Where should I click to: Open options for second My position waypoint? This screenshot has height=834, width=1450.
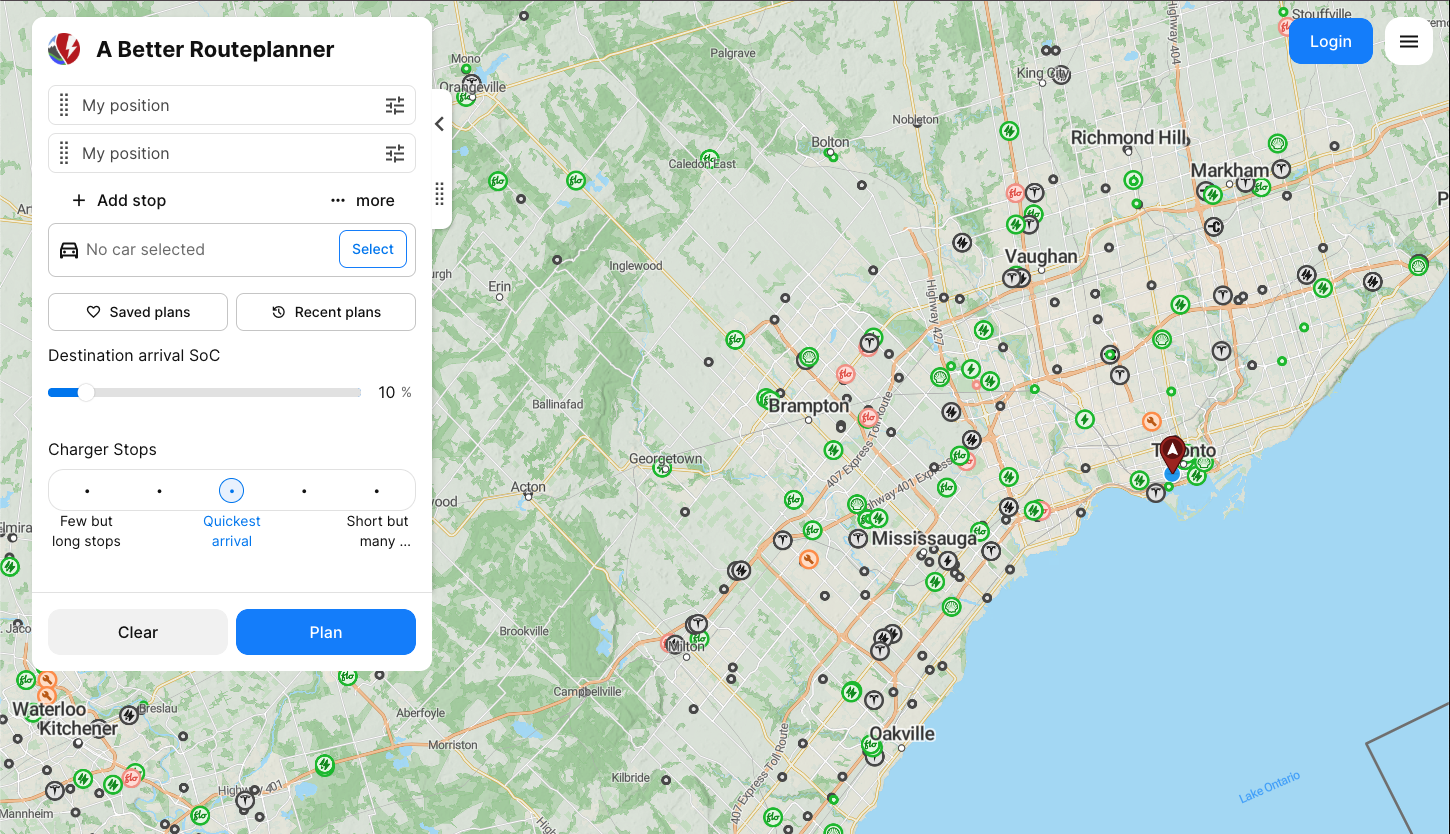[395, 153]
